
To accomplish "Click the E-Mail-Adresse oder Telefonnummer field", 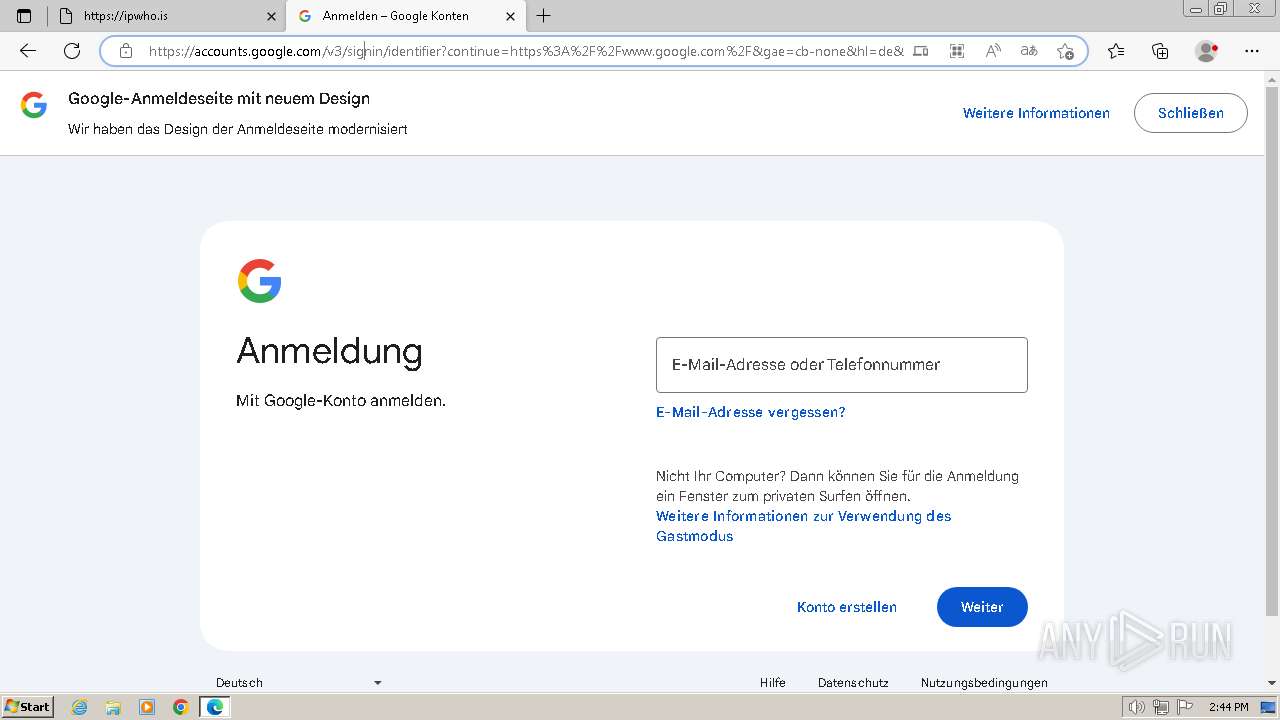I will click(x=841, y=365).
